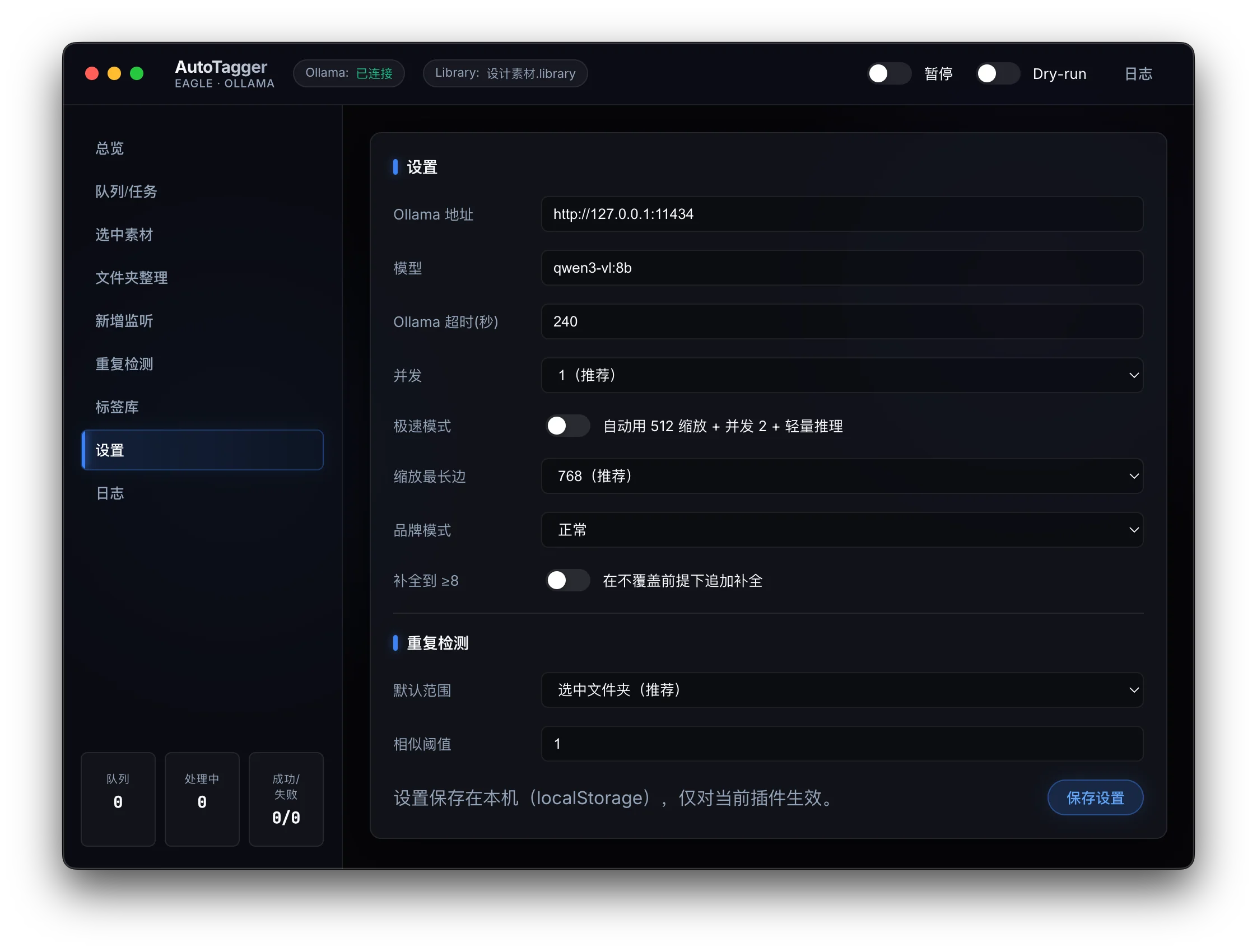The width and height of the screenshot is (1257, 952).
Task: Toggle the 暂停 pause switch
Action: [x=889, y=73]
